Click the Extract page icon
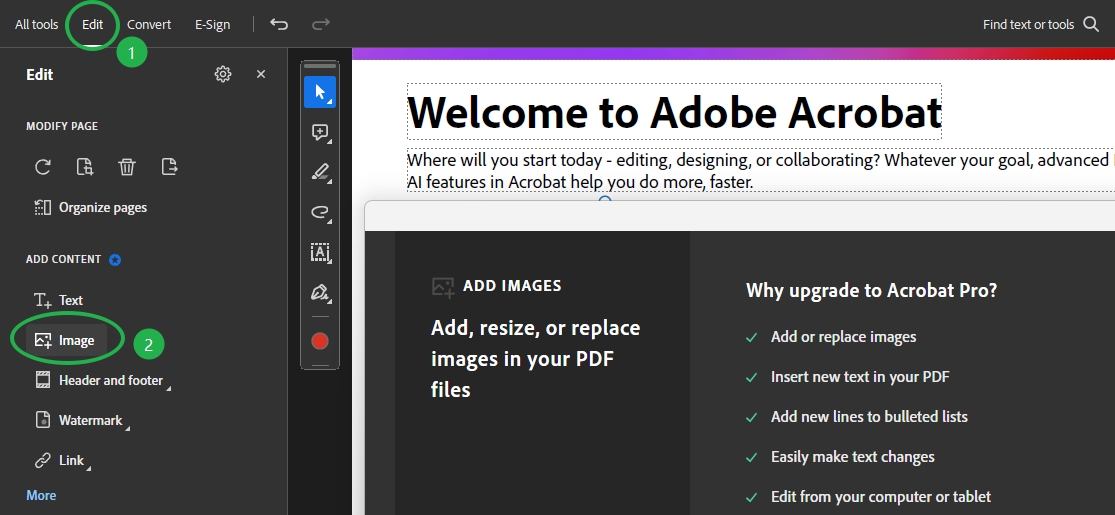1115x515 pixels. tap(169, 167)
